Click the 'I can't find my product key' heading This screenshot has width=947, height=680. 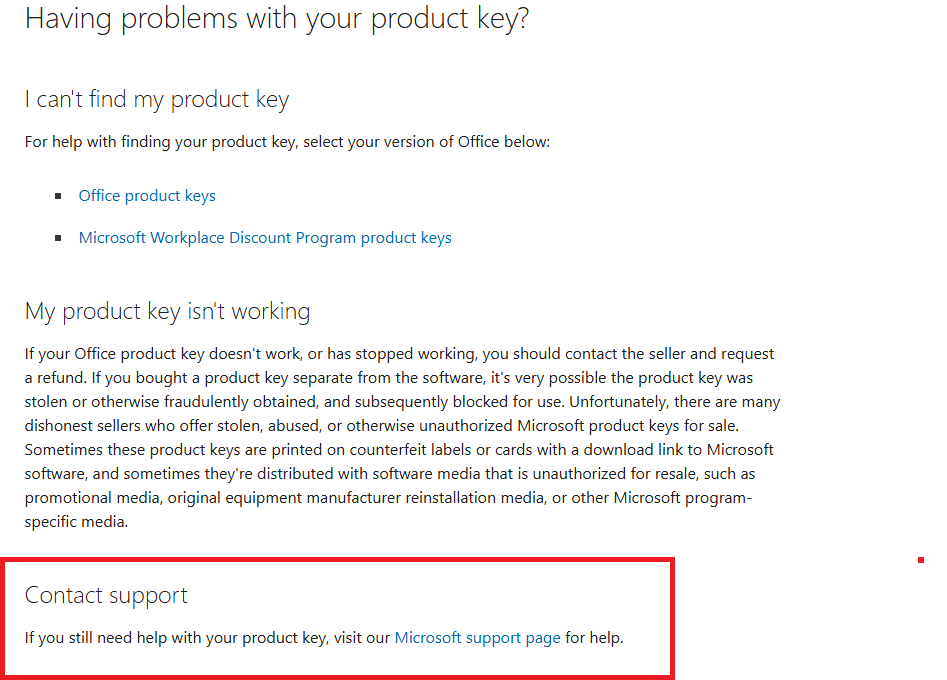[x=157, y=100]
